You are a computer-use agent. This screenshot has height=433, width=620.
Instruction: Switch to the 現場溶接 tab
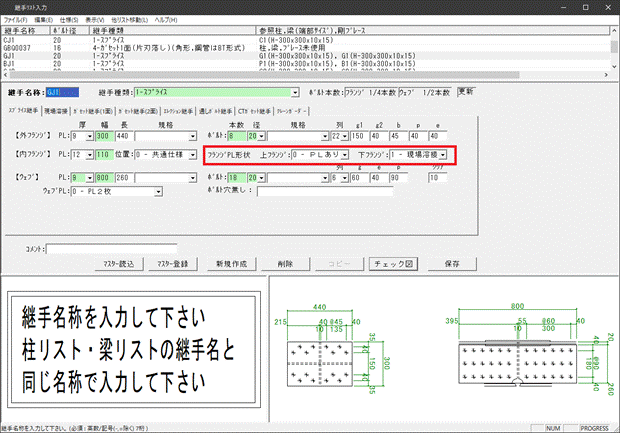[x=56, y=112]
